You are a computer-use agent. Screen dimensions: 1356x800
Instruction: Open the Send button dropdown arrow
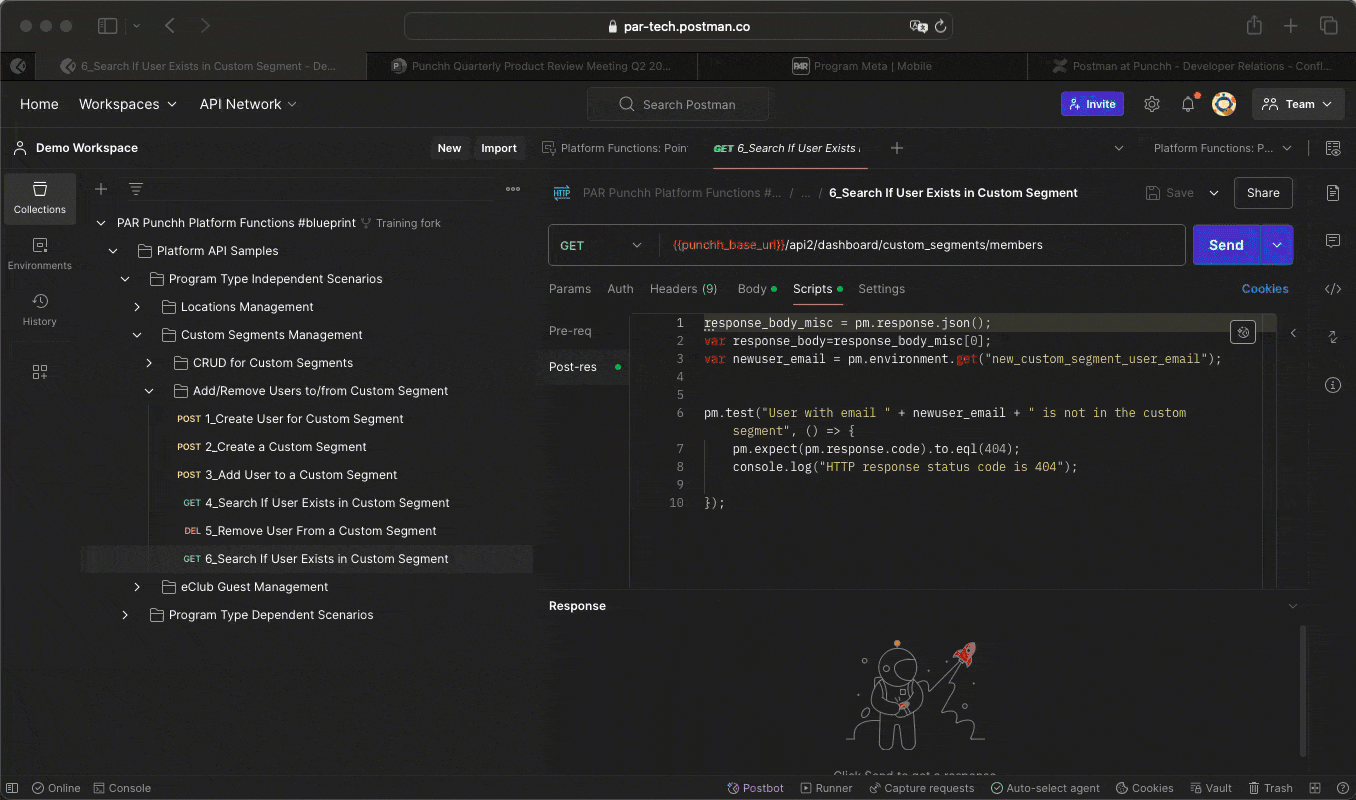(1277, 245)
